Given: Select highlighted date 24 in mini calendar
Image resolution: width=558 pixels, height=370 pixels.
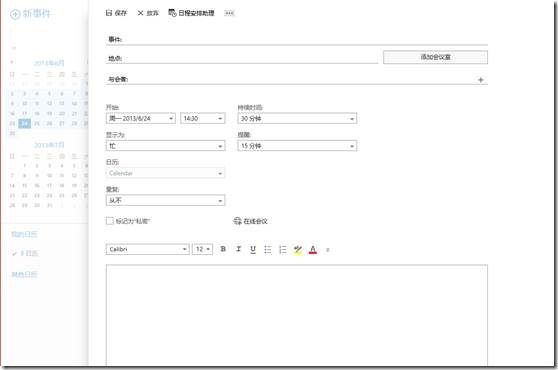Looking at the screenshot, I should click(25, 123).
